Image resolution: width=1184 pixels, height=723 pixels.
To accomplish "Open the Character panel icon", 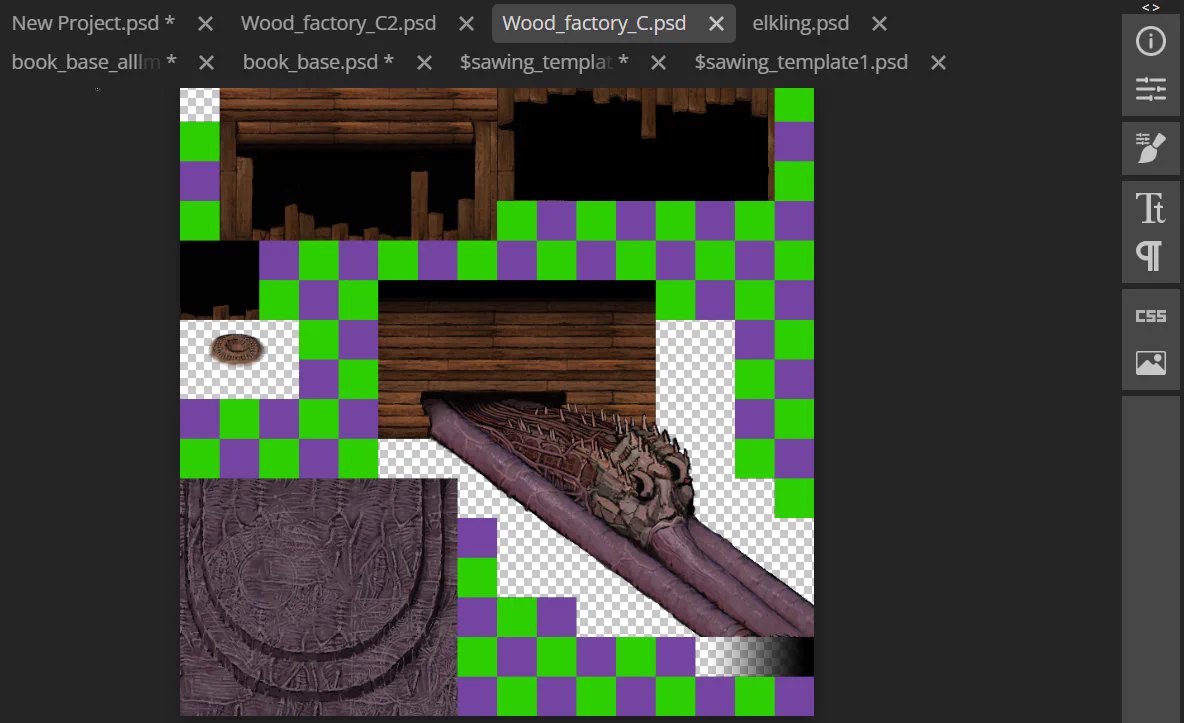I will click(x=1150, y=208).
